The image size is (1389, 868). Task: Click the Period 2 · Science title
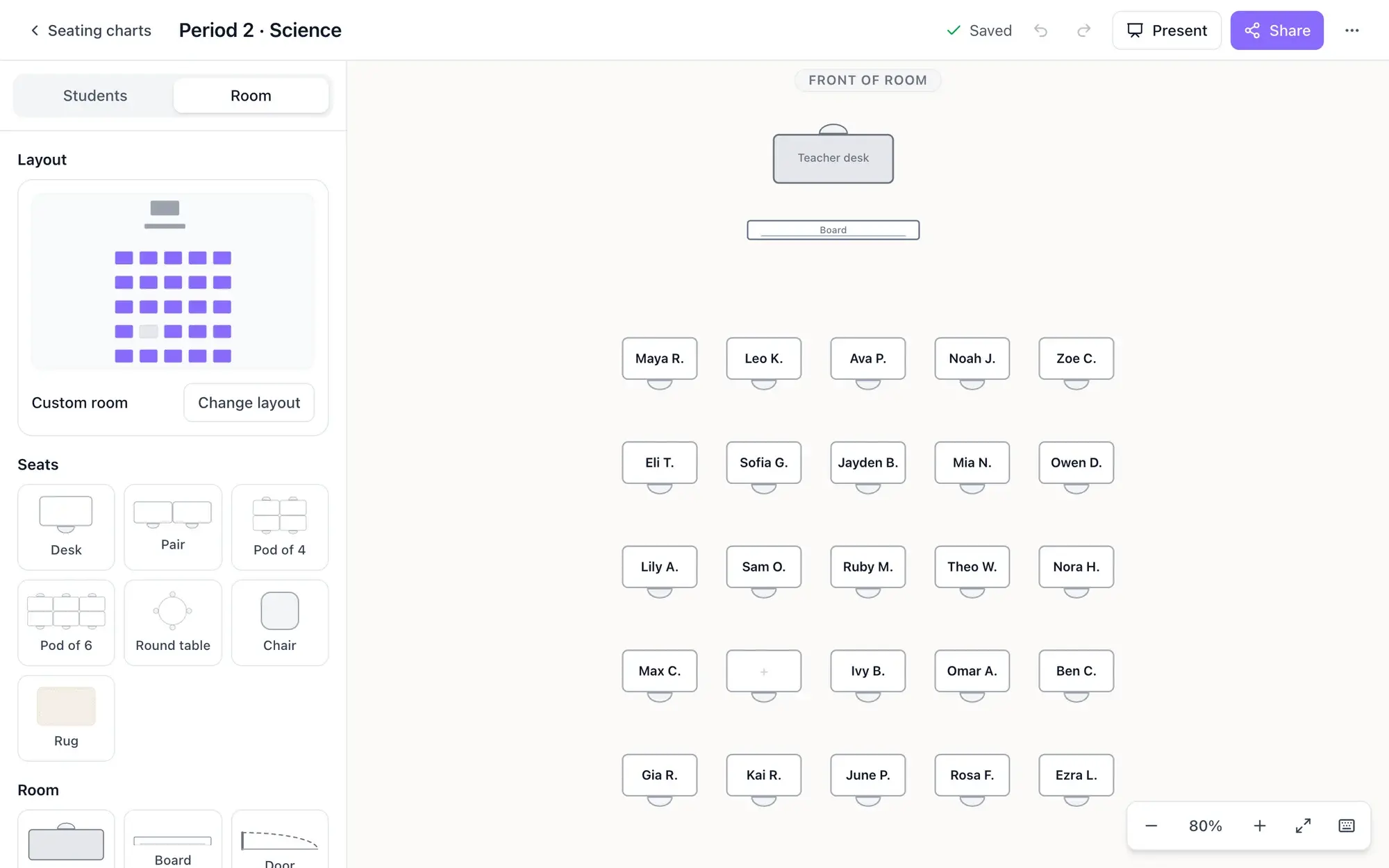point(260,31)
